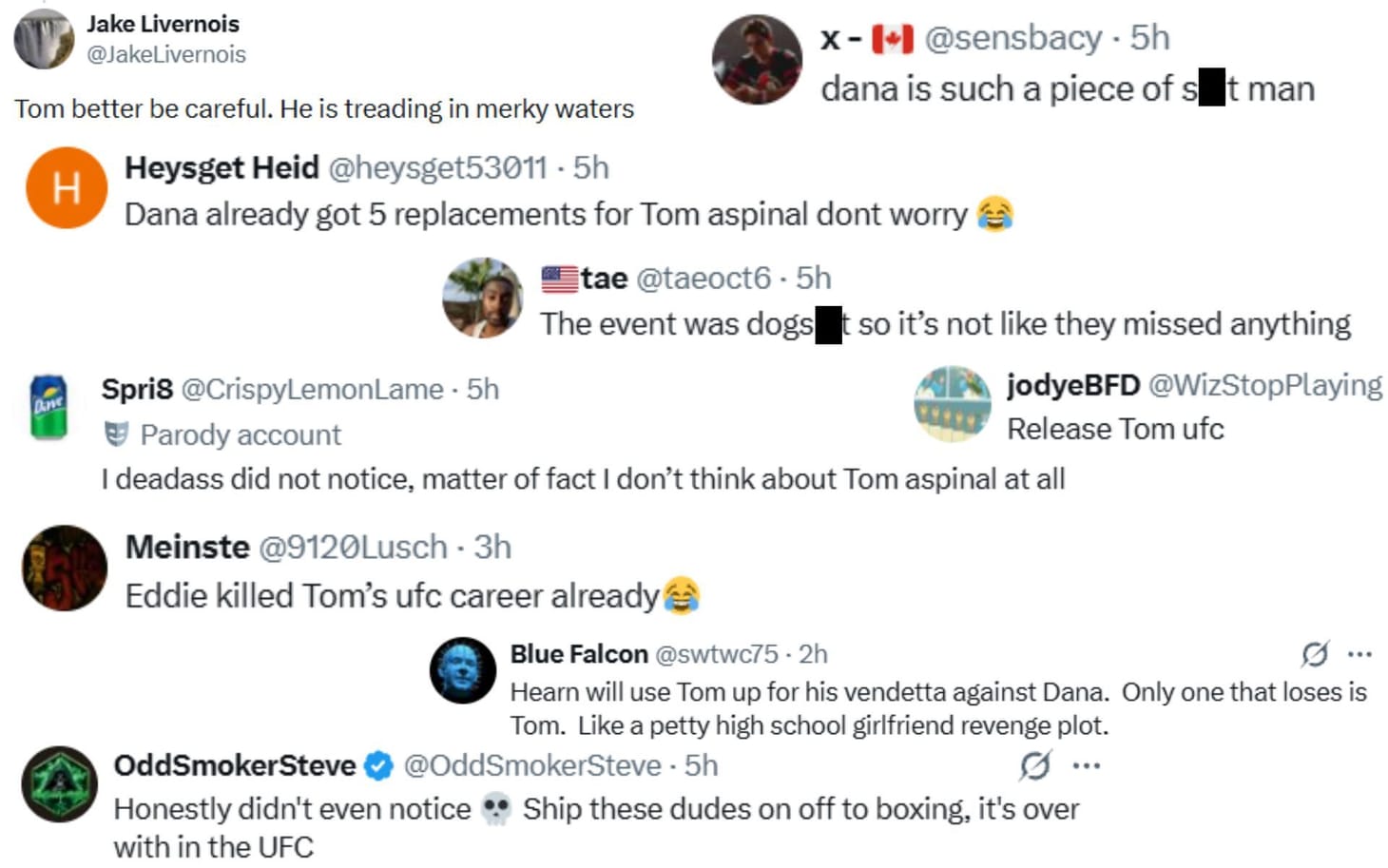This screenshot has width=1388, height=868.
Task: Click OddSmokerSteve's green avatar
Action: tap(60, 784)
